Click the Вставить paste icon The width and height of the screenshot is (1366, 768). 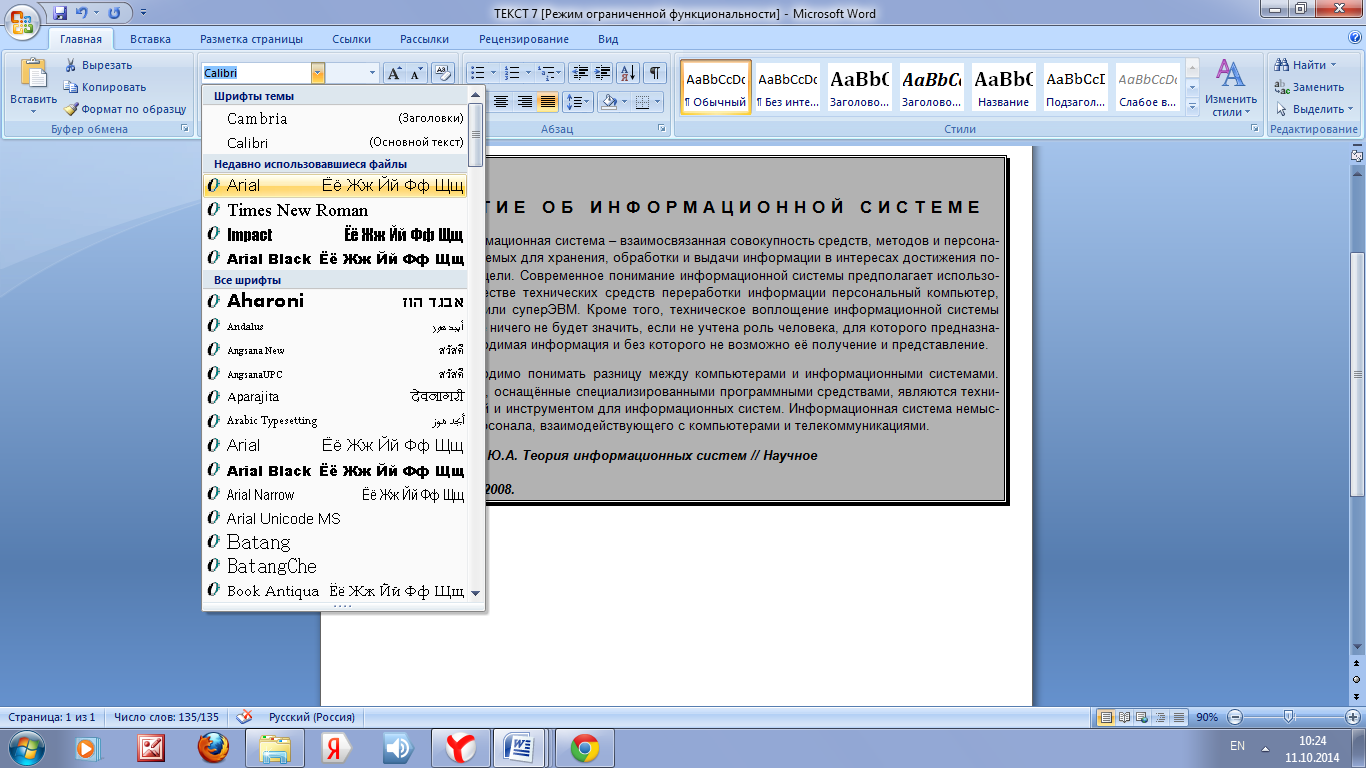pos(34,75)
